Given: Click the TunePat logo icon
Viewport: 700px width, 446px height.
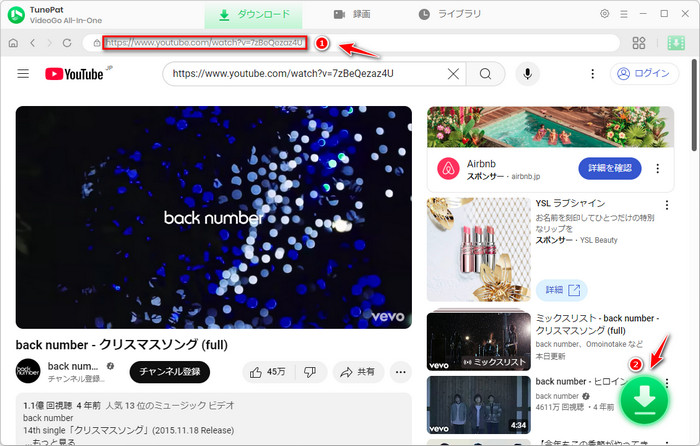Looking at the screenshot, I should [x=17, y=15].
